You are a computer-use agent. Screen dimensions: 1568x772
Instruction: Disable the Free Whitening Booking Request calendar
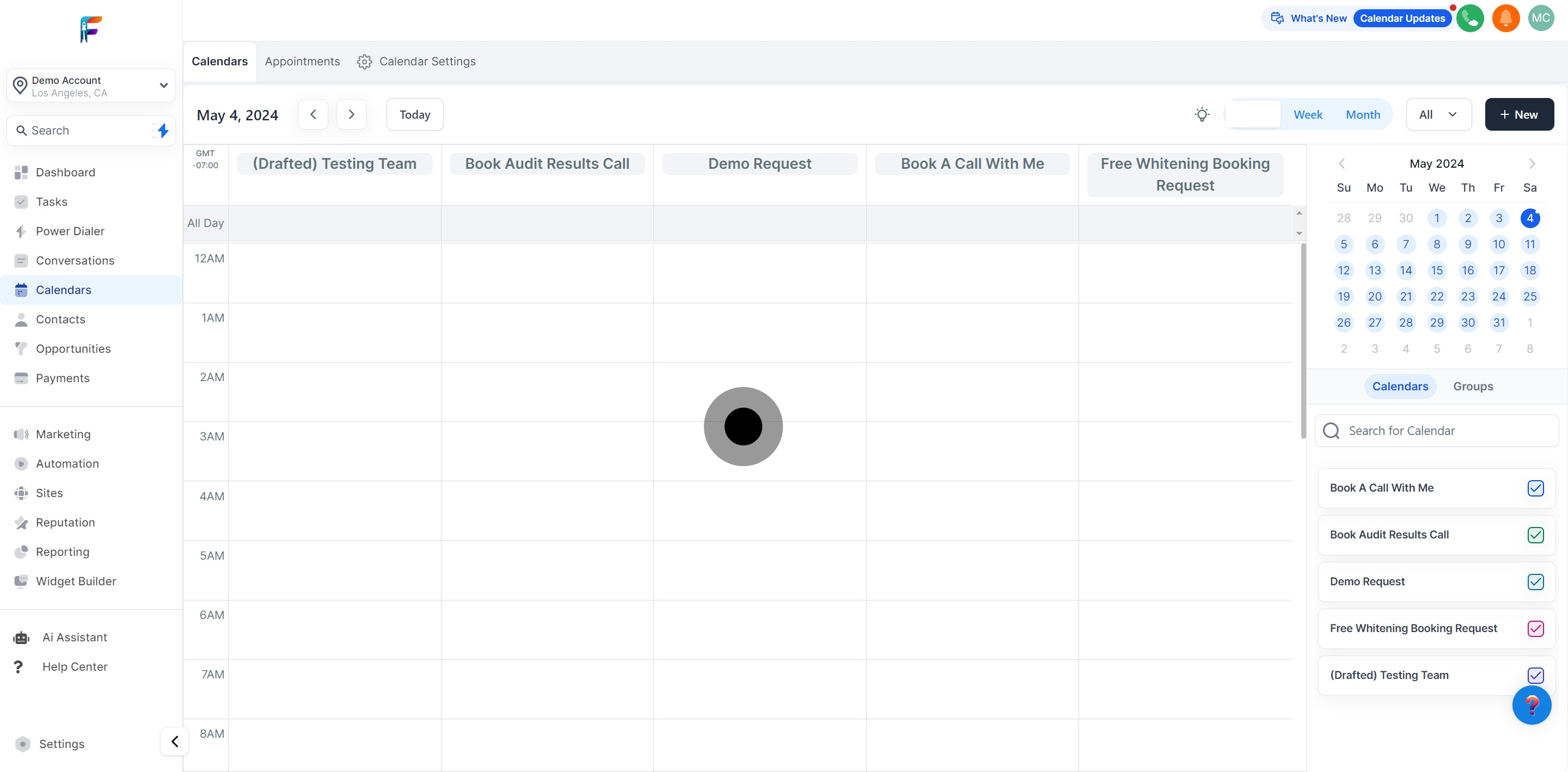(x=1535, y=628)
